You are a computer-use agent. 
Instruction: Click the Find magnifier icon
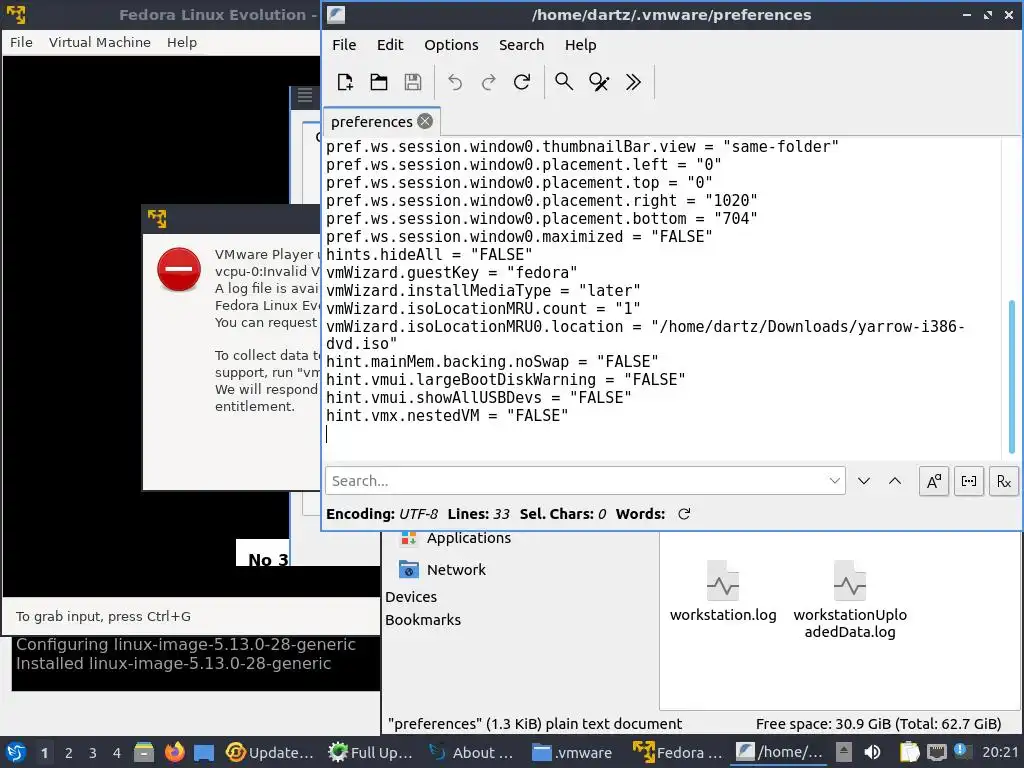(x=564, y=82)
